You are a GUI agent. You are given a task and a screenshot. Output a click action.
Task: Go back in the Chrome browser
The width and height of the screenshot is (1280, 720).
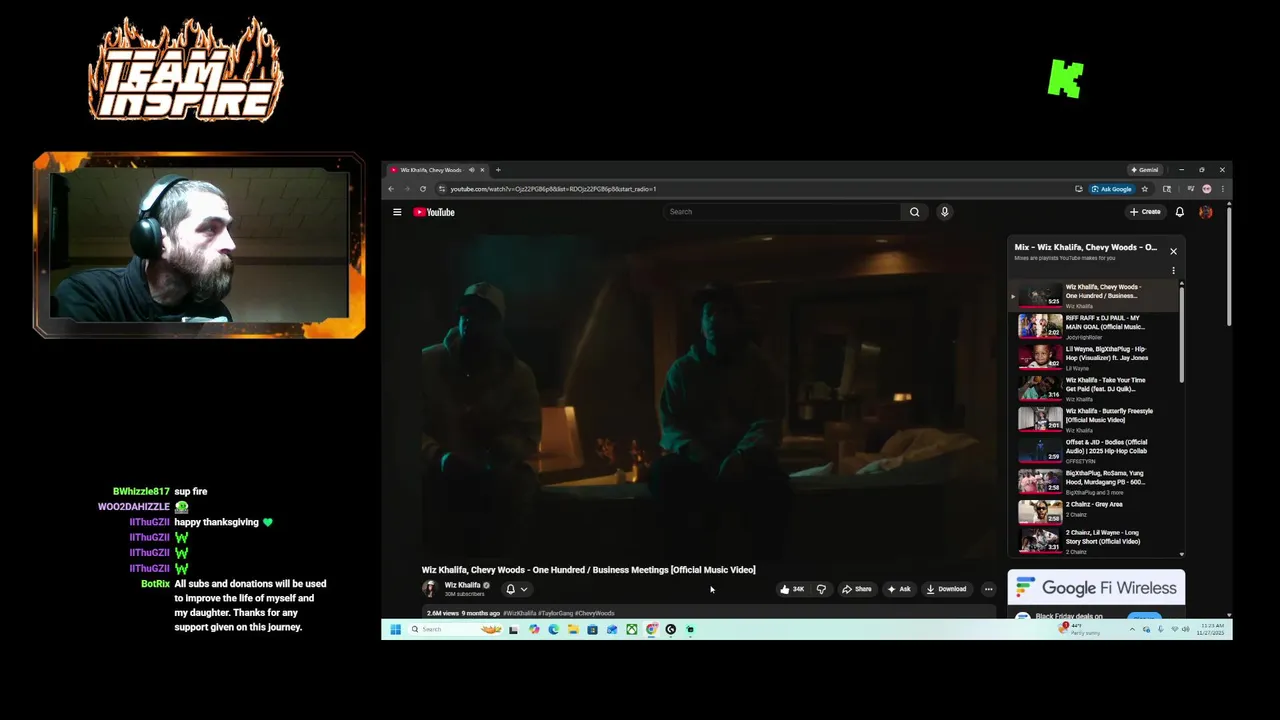point(391,189)
